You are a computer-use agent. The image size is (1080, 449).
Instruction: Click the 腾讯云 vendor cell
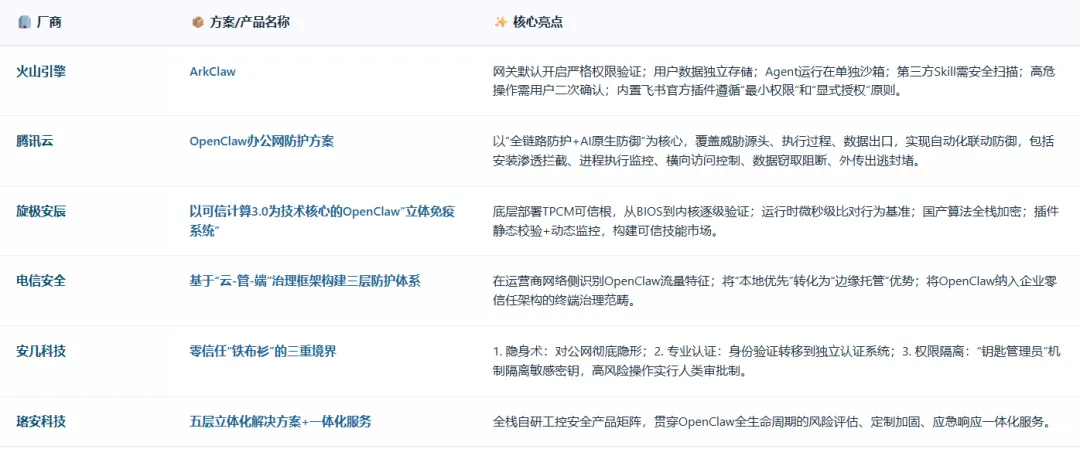(35, 141)
